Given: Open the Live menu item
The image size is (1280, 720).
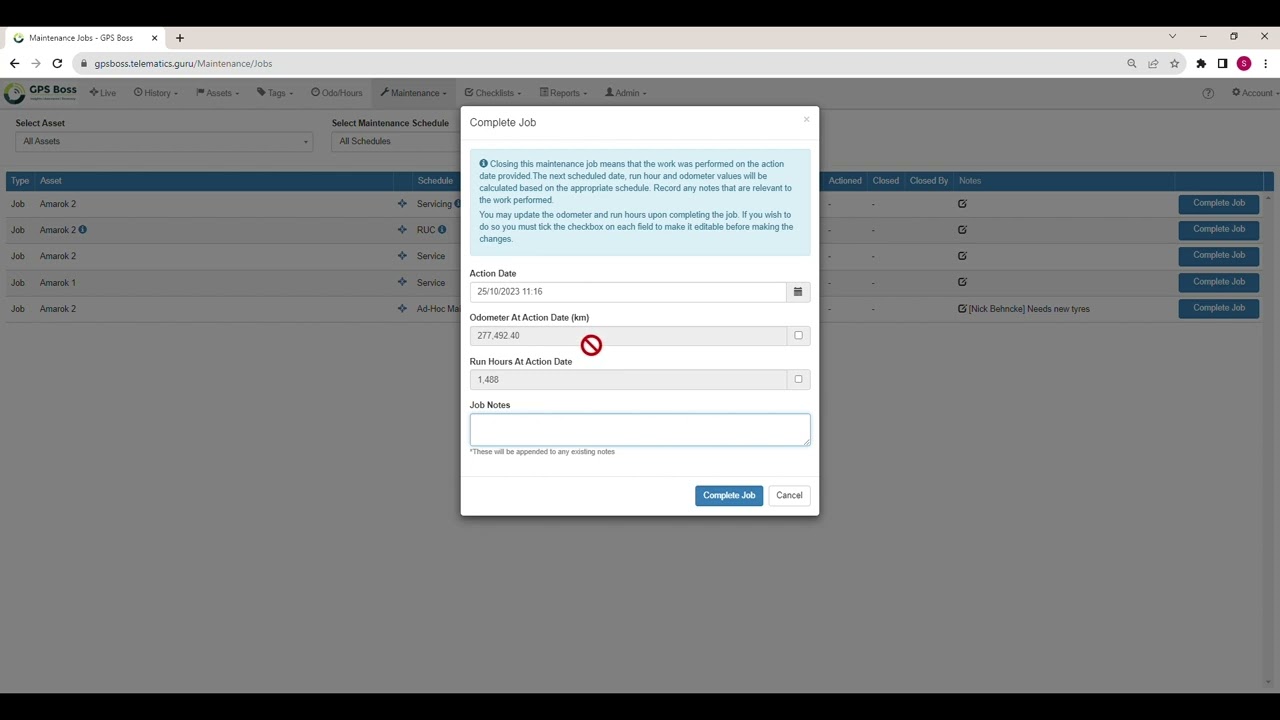Looking at the screenshot, I should 103,93.
